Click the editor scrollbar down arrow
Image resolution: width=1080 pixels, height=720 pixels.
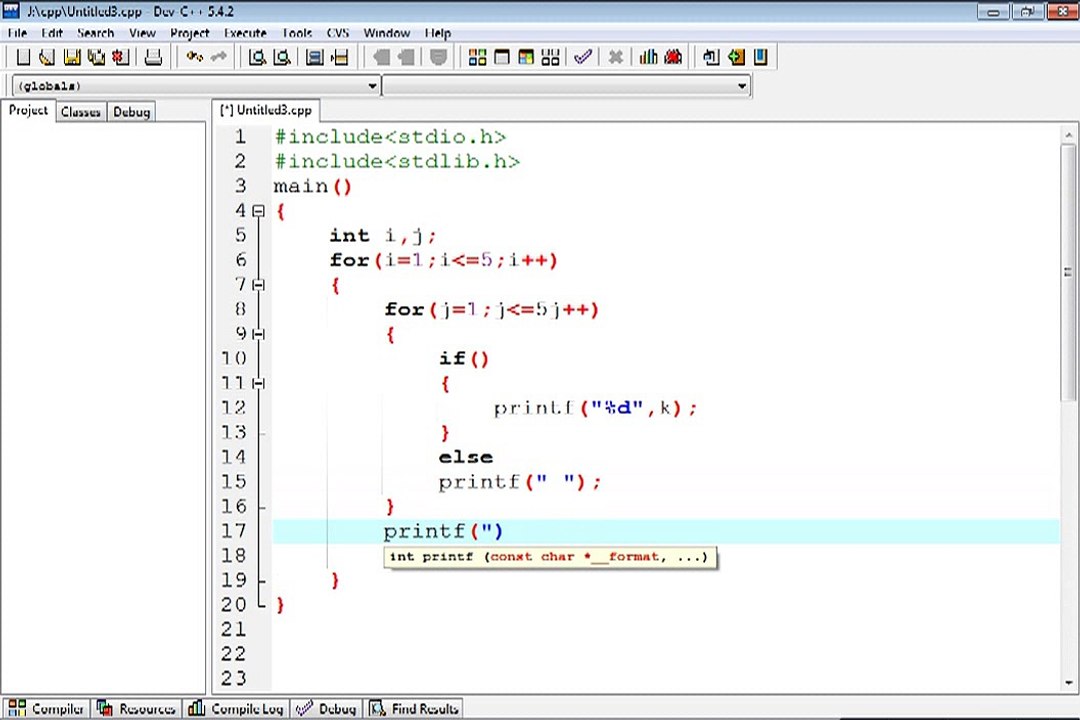pyautogui.click(x=1068, y=683)
